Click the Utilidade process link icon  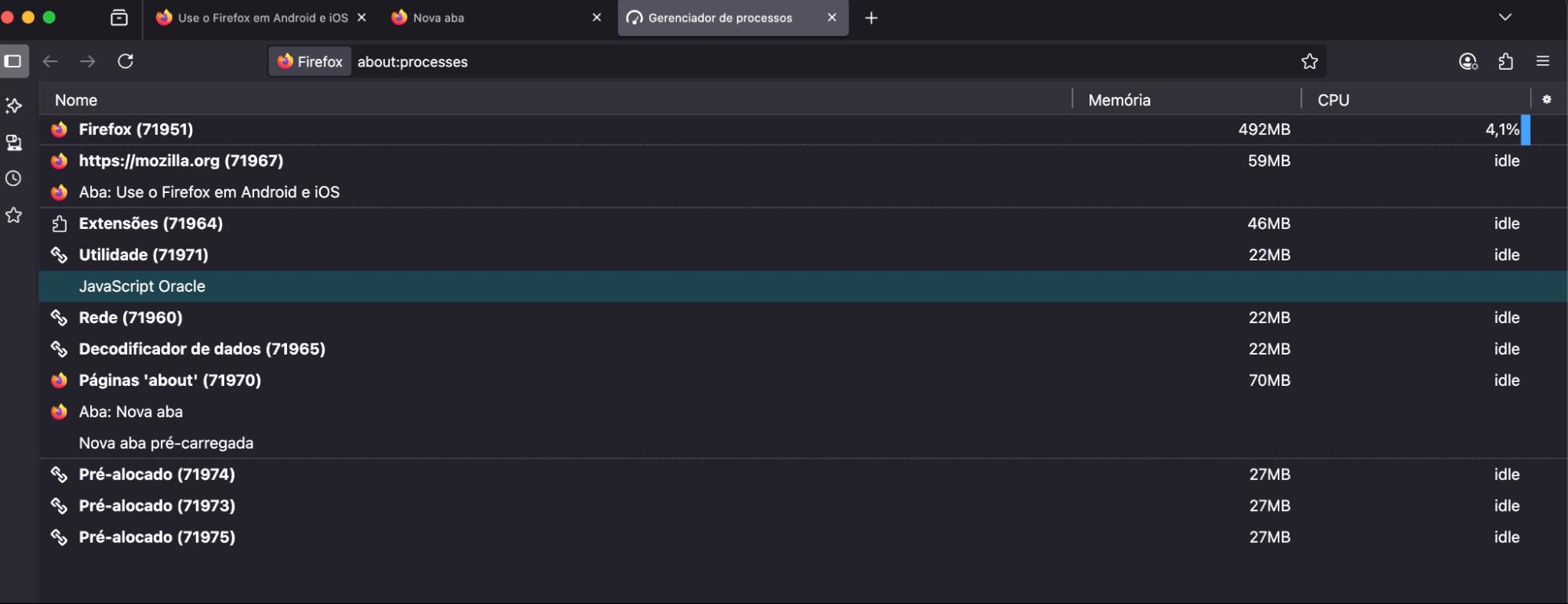[59, 255]
